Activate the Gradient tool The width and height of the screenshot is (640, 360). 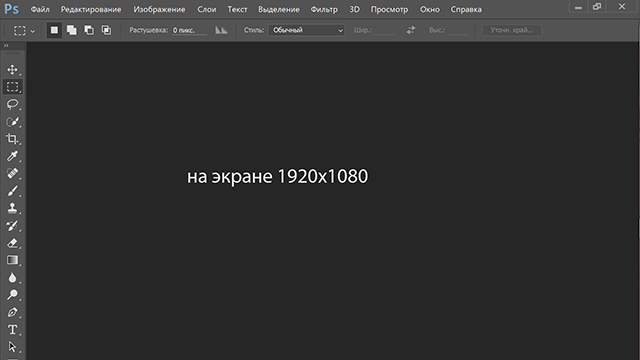(12, 260)
